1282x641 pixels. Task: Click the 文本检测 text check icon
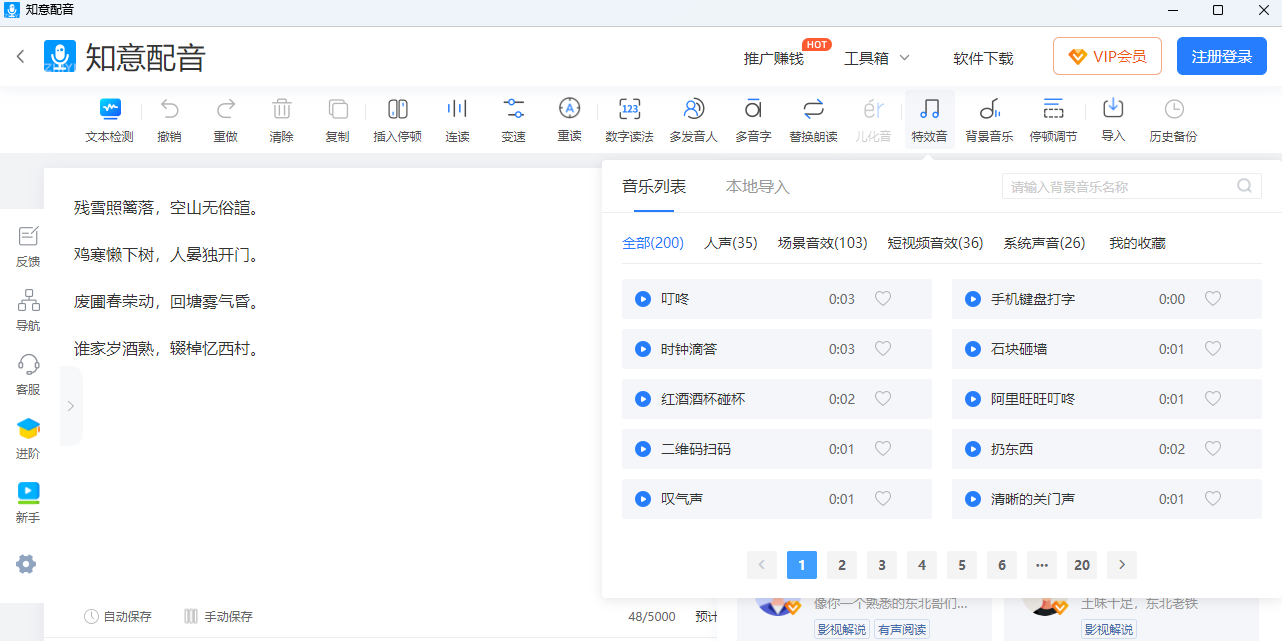tap(109, 110)
